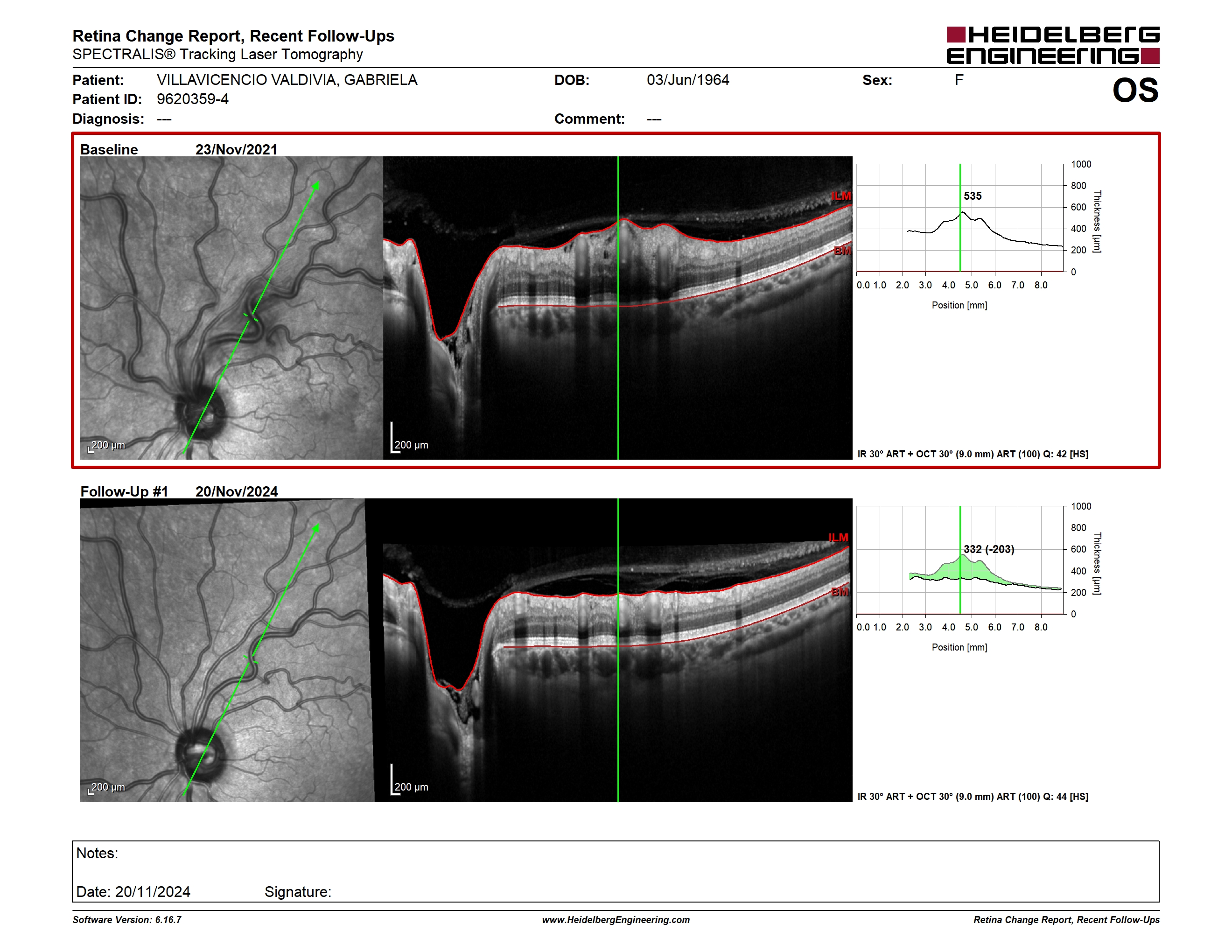Click the BM label on the follow-up B-scan
This screenshot has height=952, width=1232.
[840, 592]
